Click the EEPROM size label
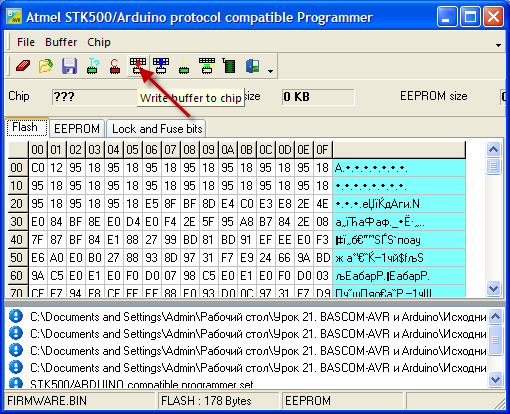The width and height of the screenshot is (510, 414). (x=434, y=96)
